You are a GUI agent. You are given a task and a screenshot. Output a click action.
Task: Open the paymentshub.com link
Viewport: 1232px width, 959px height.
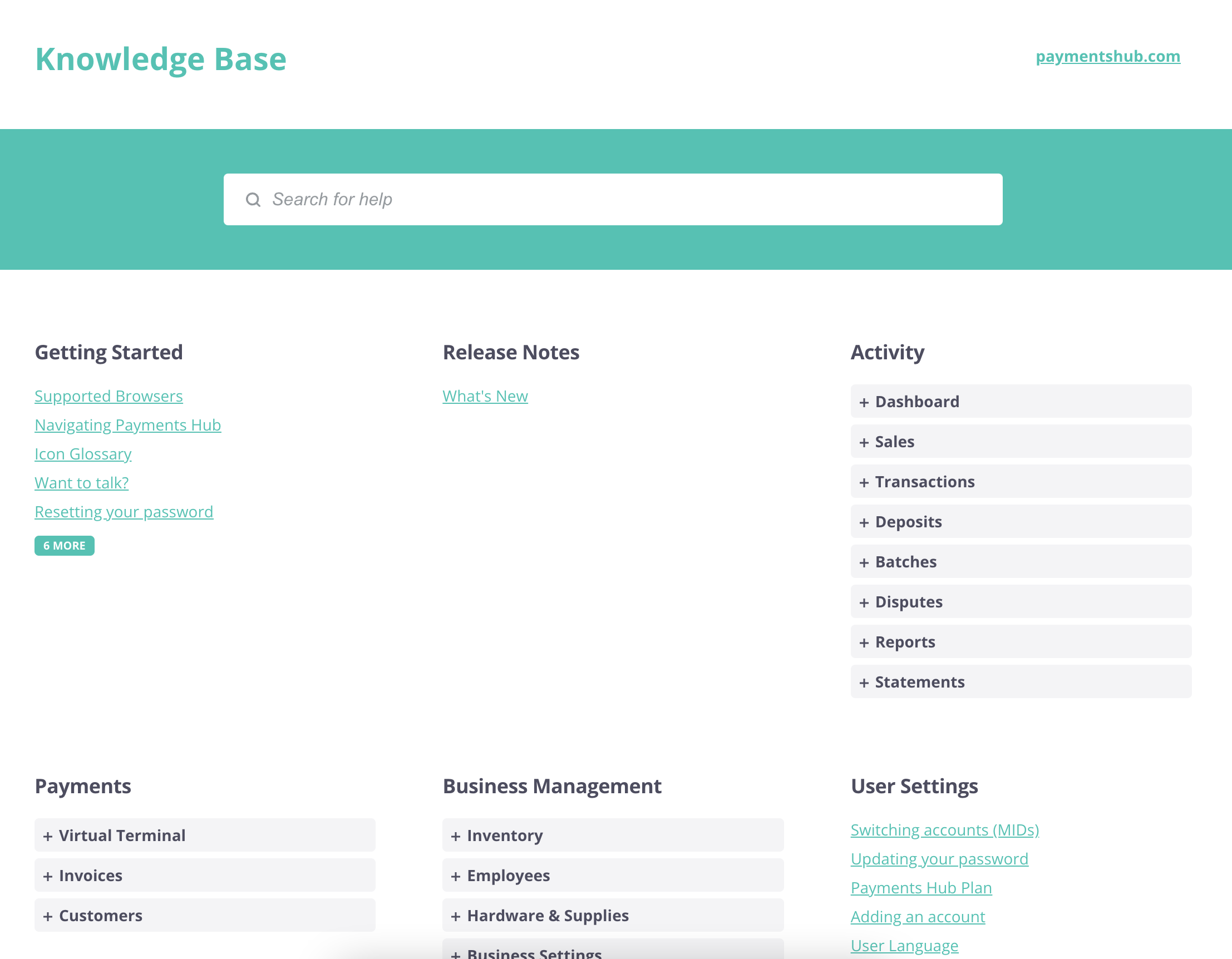pos(1108,56)
